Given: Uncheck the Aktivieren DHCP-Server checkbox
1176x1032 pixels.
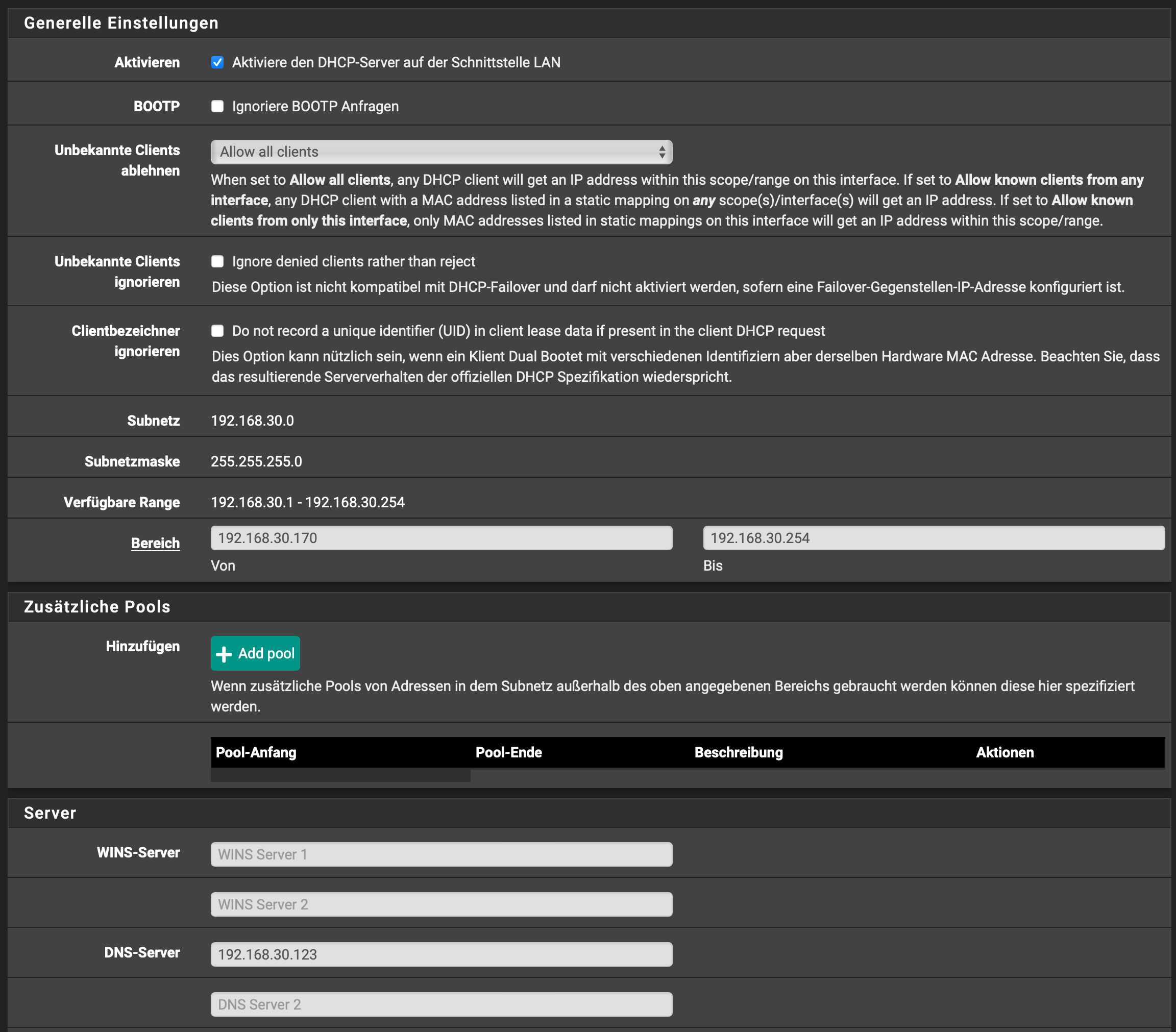Looking at the screenshot, I should tap(217, 62).
